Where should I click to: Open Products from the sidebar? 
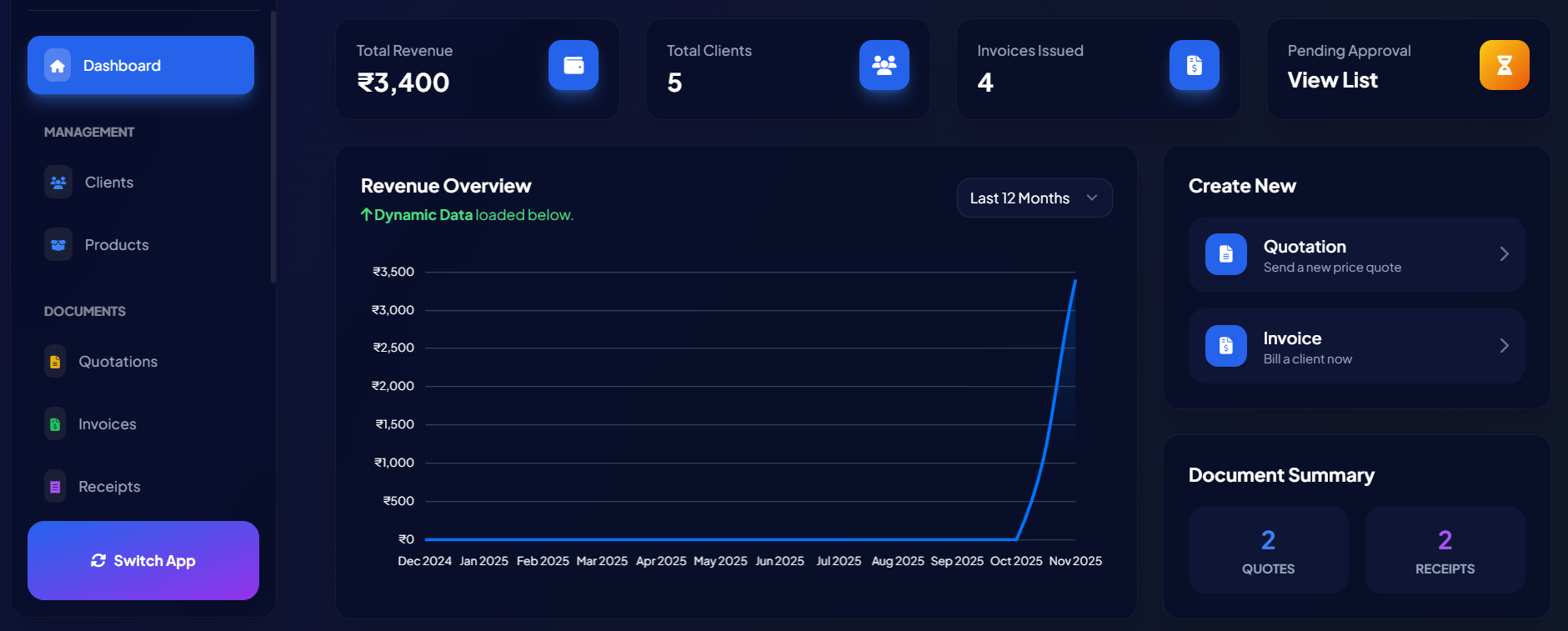(x=141, y=245)
